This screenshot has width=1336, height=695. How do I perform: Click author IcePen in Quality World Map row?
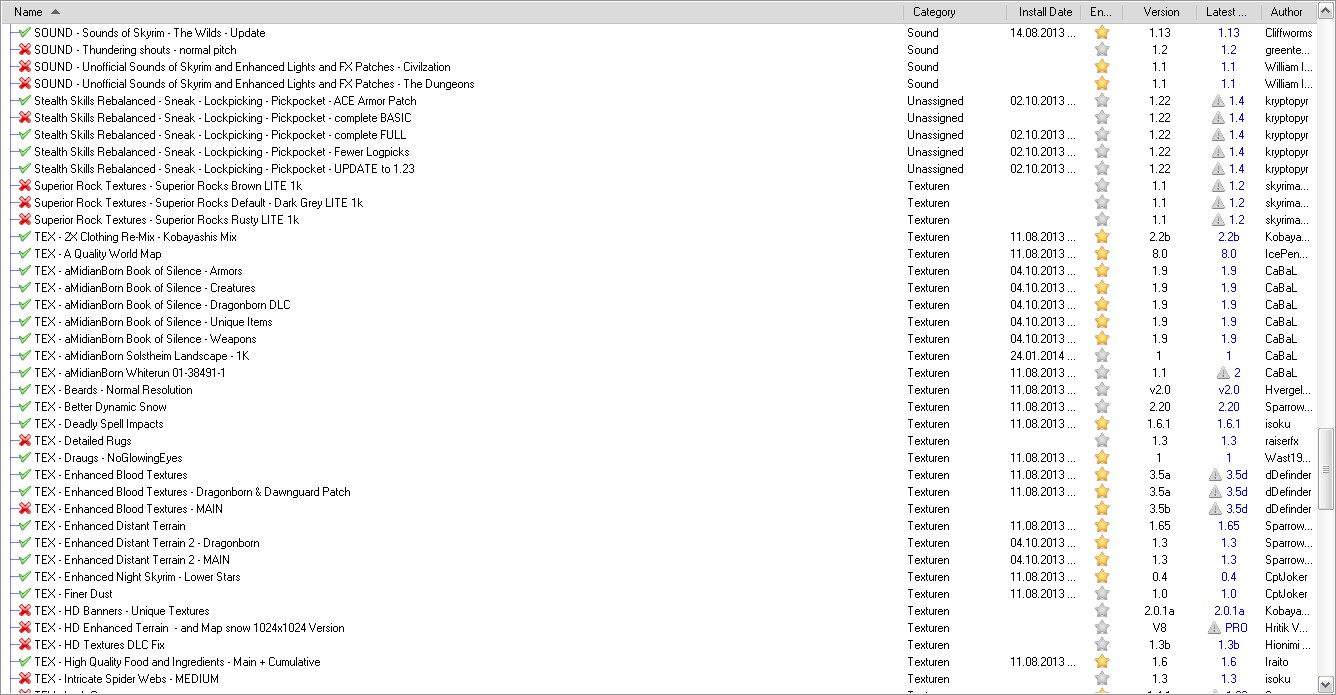click(1287, 254)
